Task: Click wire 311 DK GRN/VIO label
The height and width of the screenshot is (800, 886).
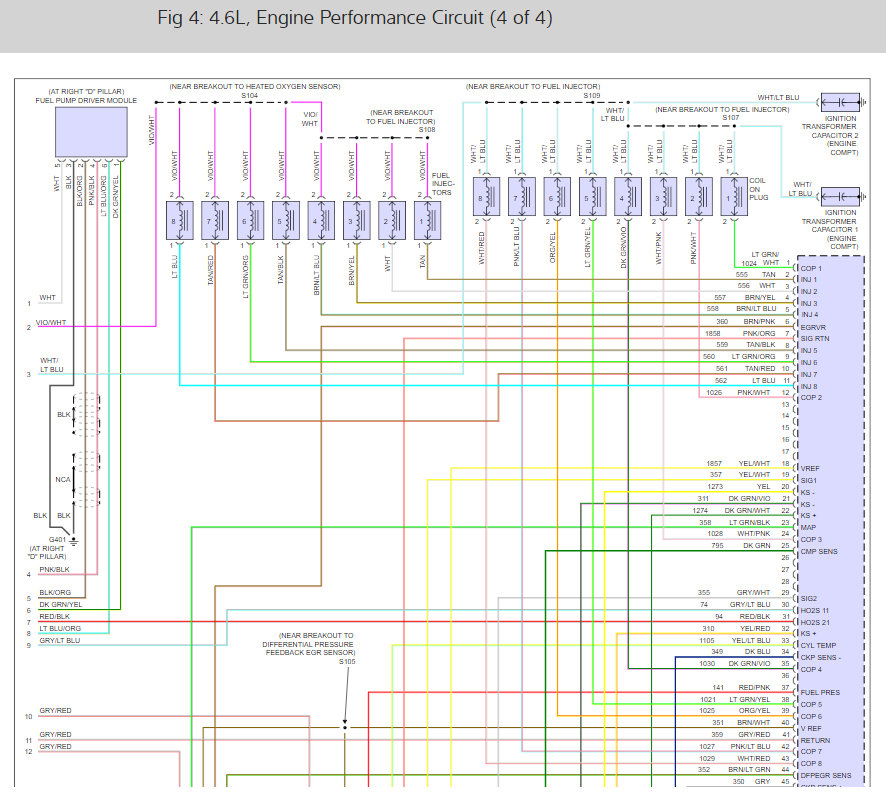Action: click(x=734, y=498)
